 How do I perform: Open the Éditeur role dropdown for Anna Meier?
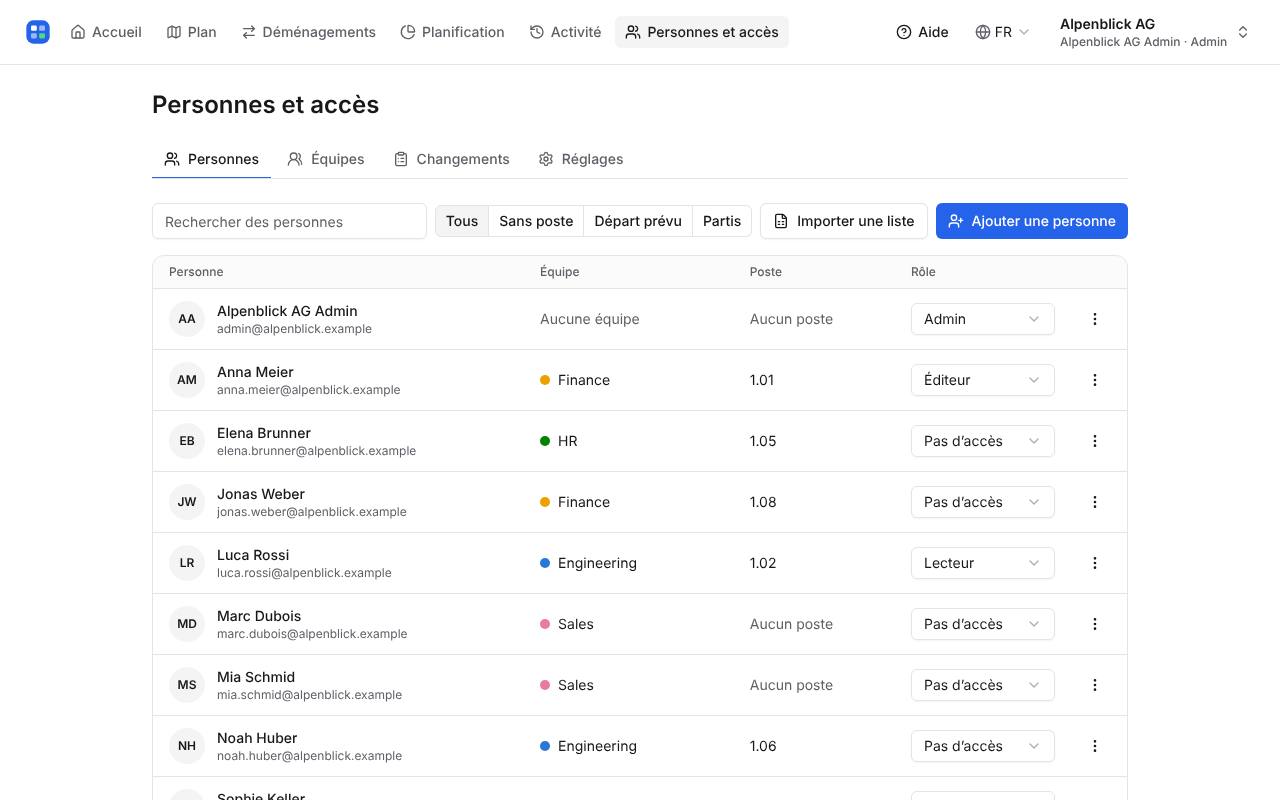point(982,380)
